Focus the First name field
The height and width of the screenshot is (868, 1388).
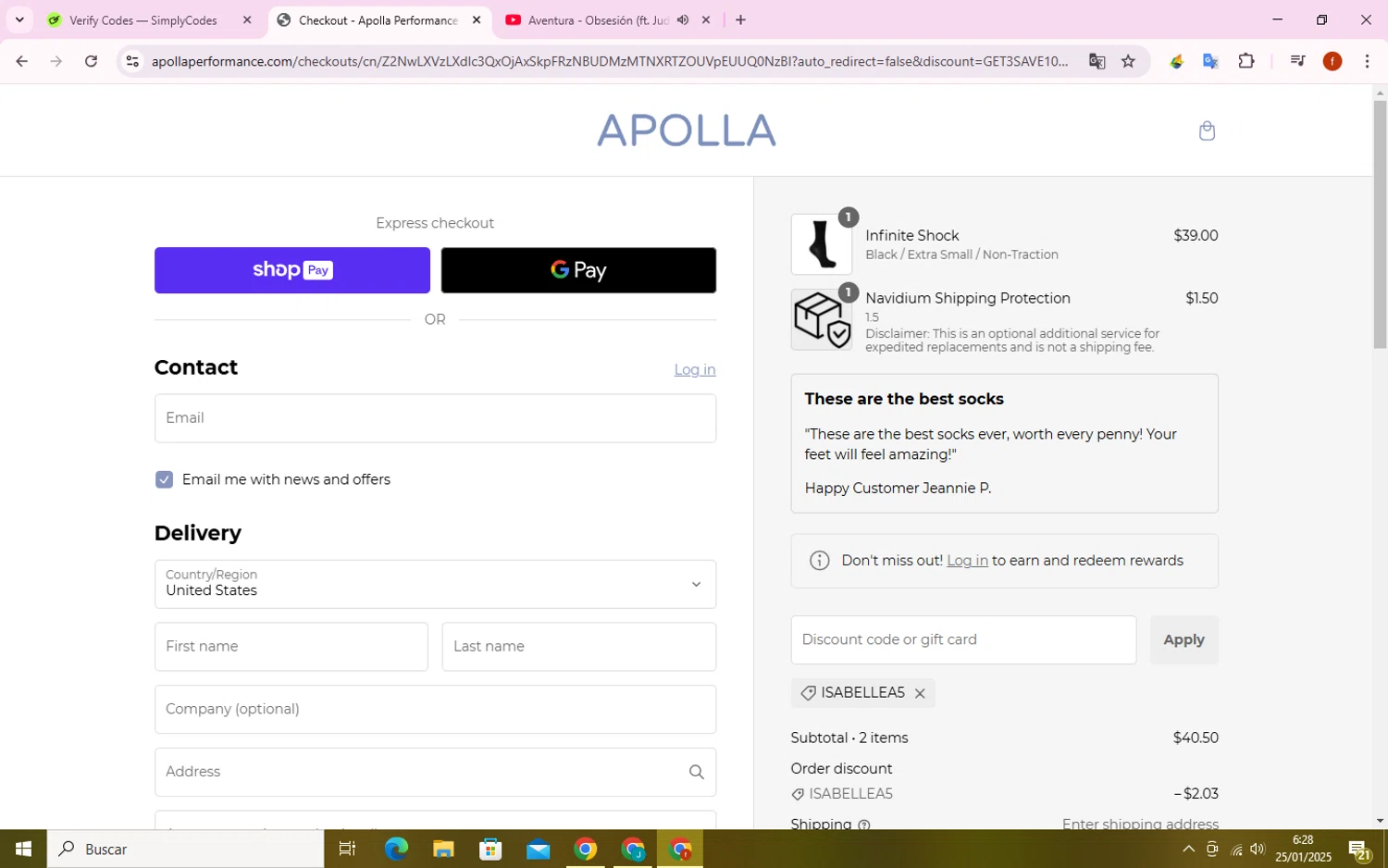pyautogui.click(x=291, y=647)
